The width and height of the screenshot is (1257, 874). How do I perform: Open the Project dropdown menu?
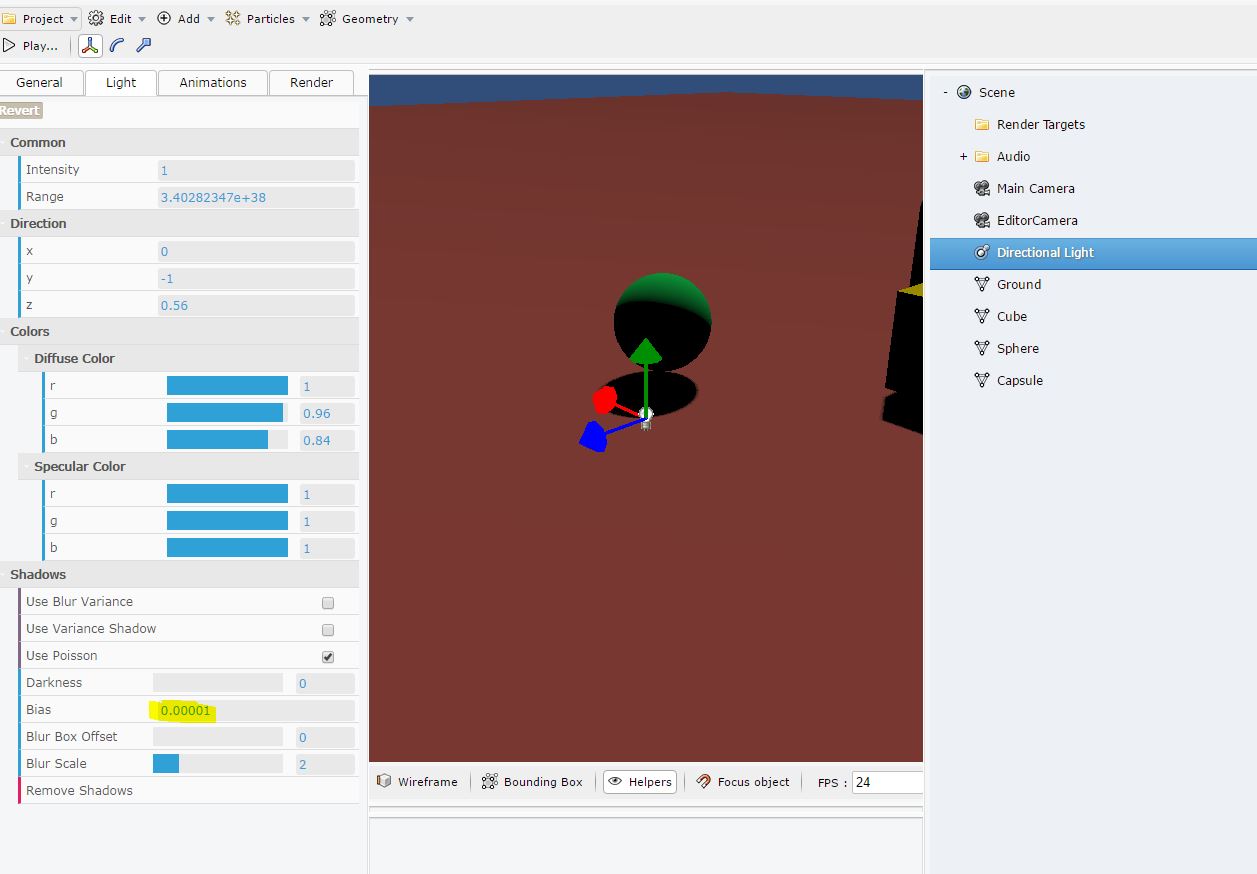41,19
